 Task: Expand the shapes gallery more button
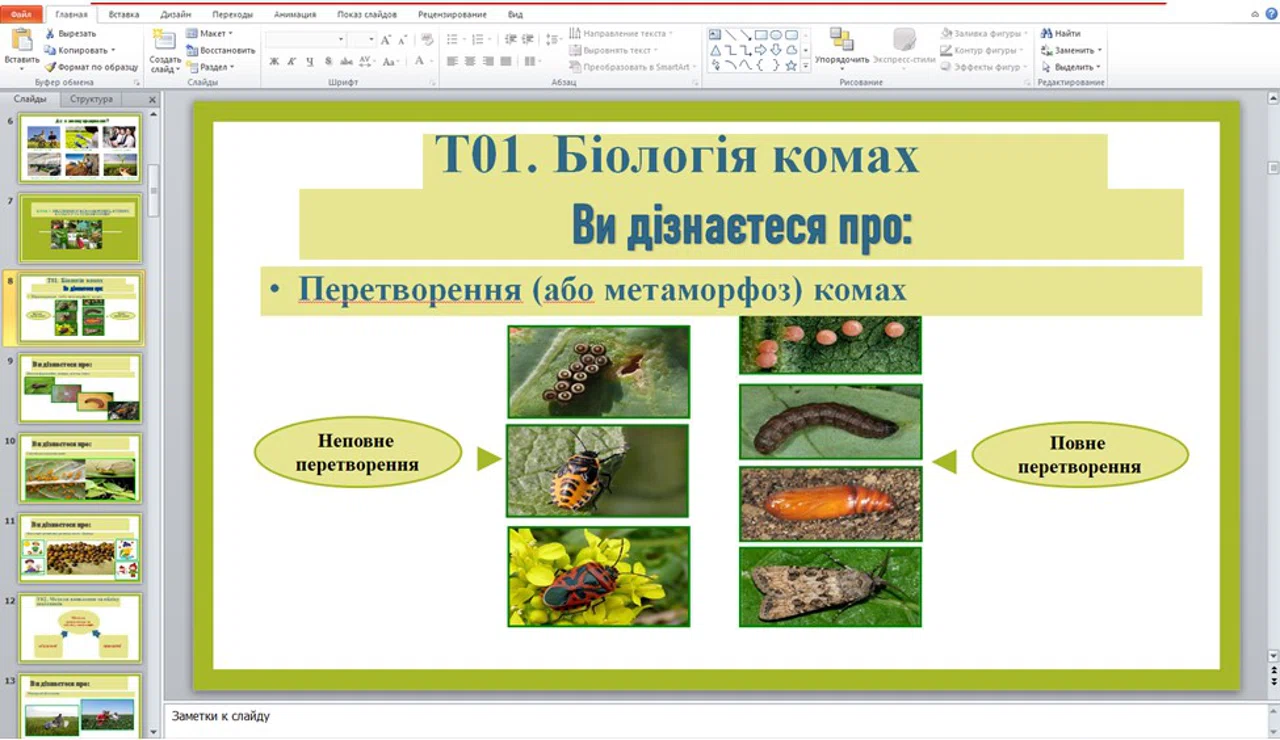click(x=806, y=65)
